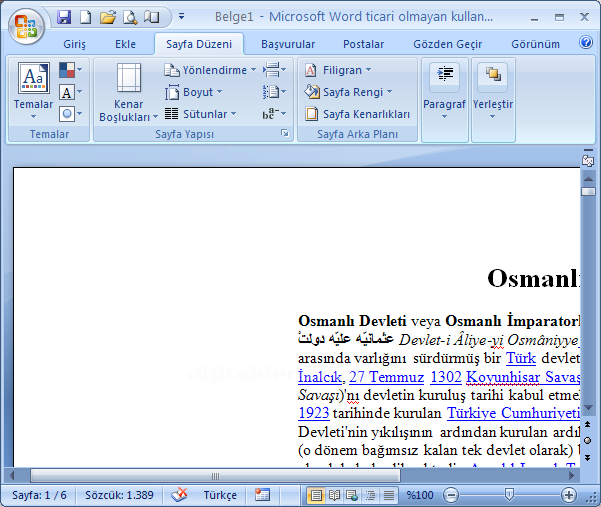Open word count from Sözcük: 1.389
Viewport: 601px width, 507px height.
(x=119, y=495)
